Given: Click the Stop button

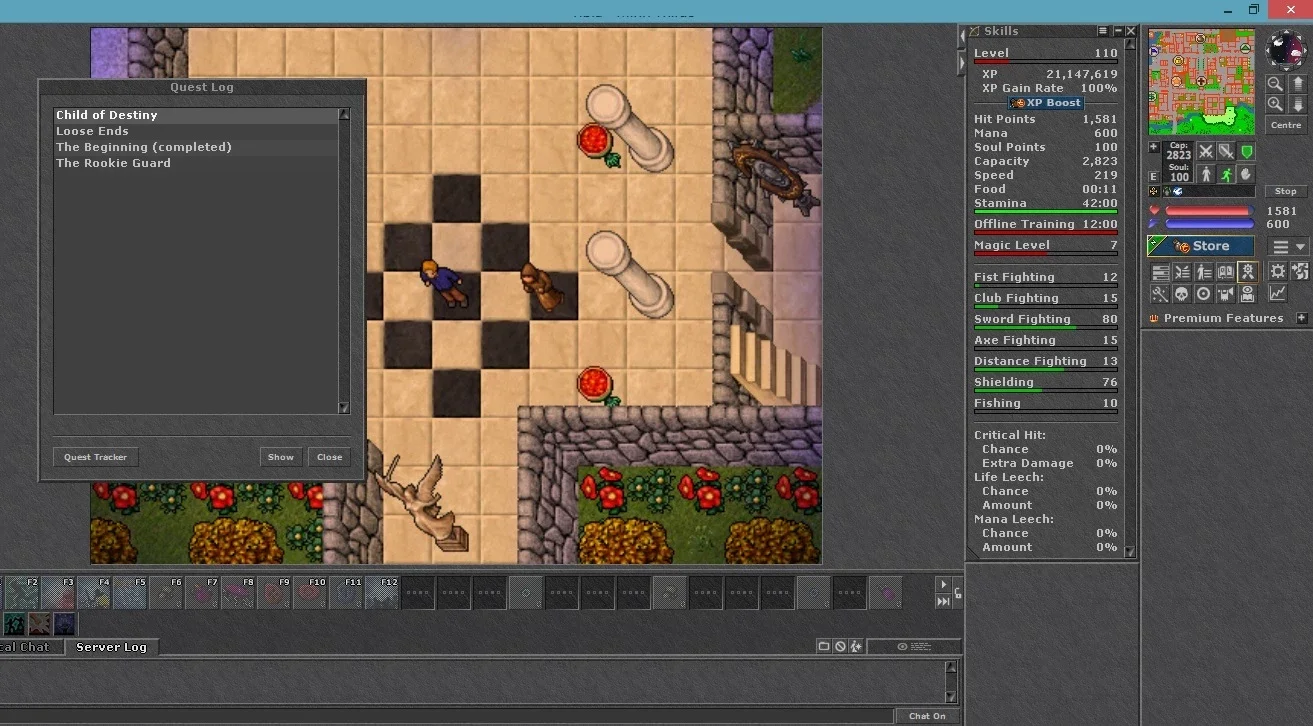Looking at the screenshot, I should pos(1286,191).
